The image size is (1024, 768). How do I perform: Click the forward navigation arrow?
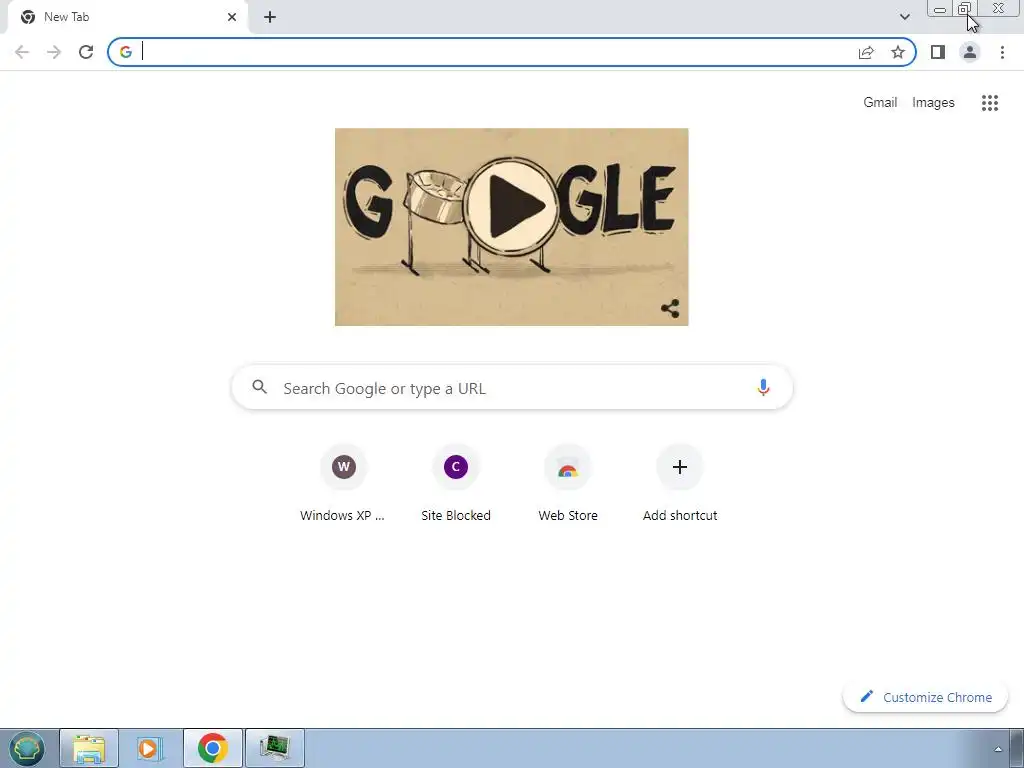point(54,52)
